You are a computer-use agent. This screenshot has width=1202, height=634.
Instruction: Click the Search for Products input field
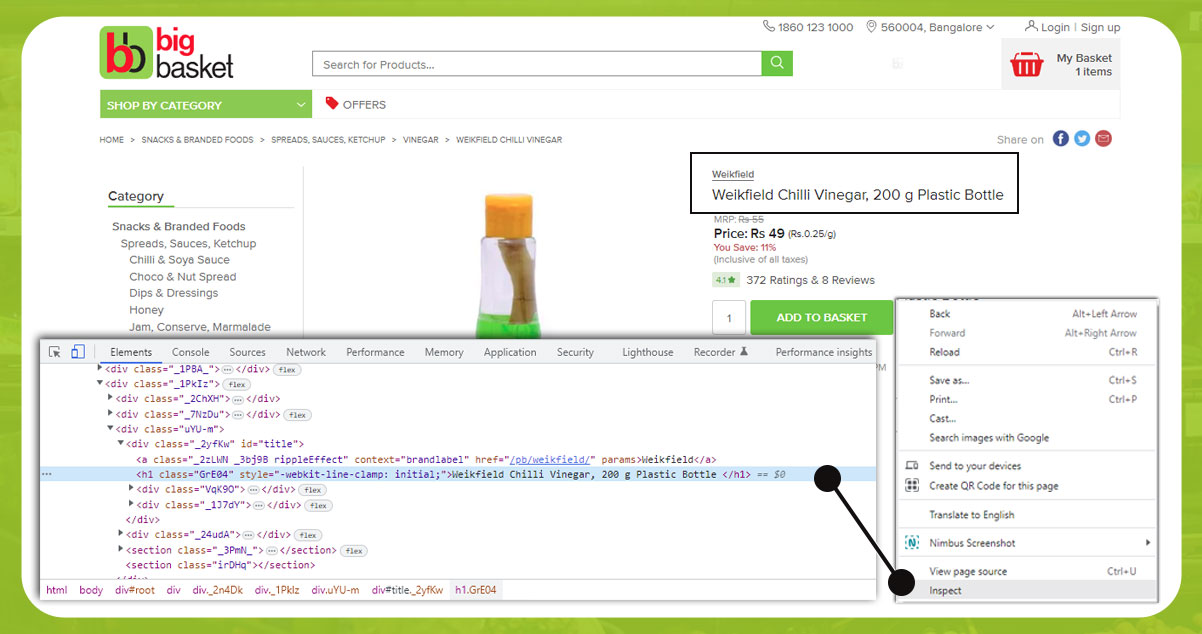(536, 65)
